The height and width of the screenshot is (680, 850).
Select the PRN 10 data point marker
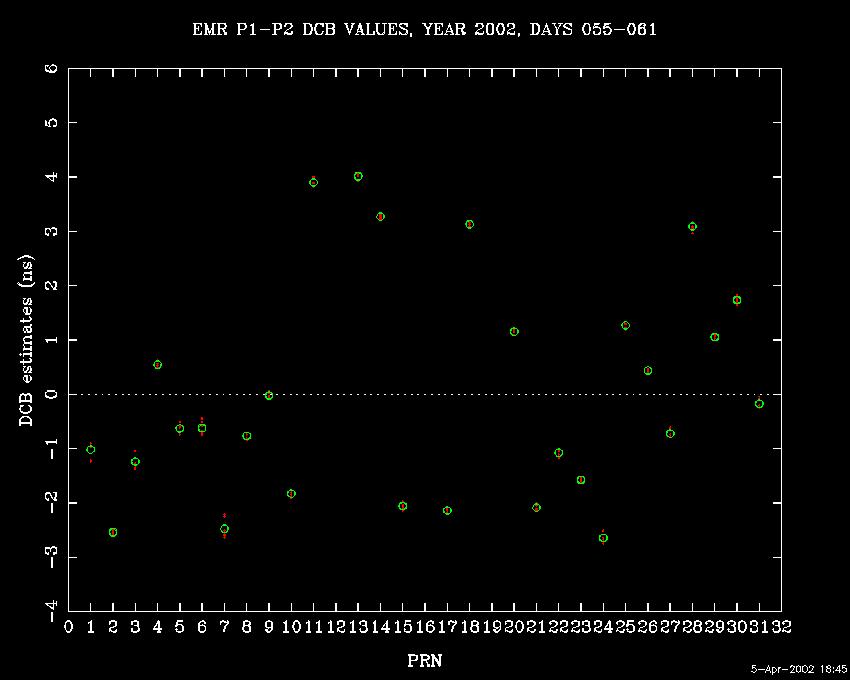(291, 494)
